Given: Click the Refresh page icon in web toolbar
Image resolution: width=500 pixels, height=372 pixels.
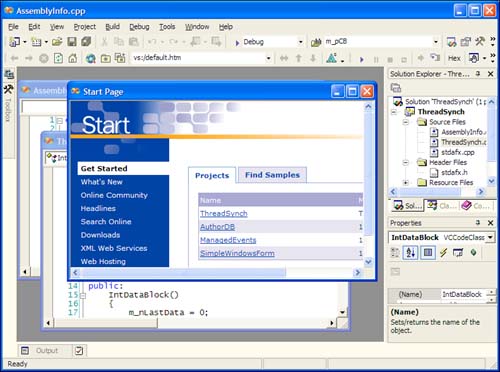Looking at the screenshot, I should (58, 58).
